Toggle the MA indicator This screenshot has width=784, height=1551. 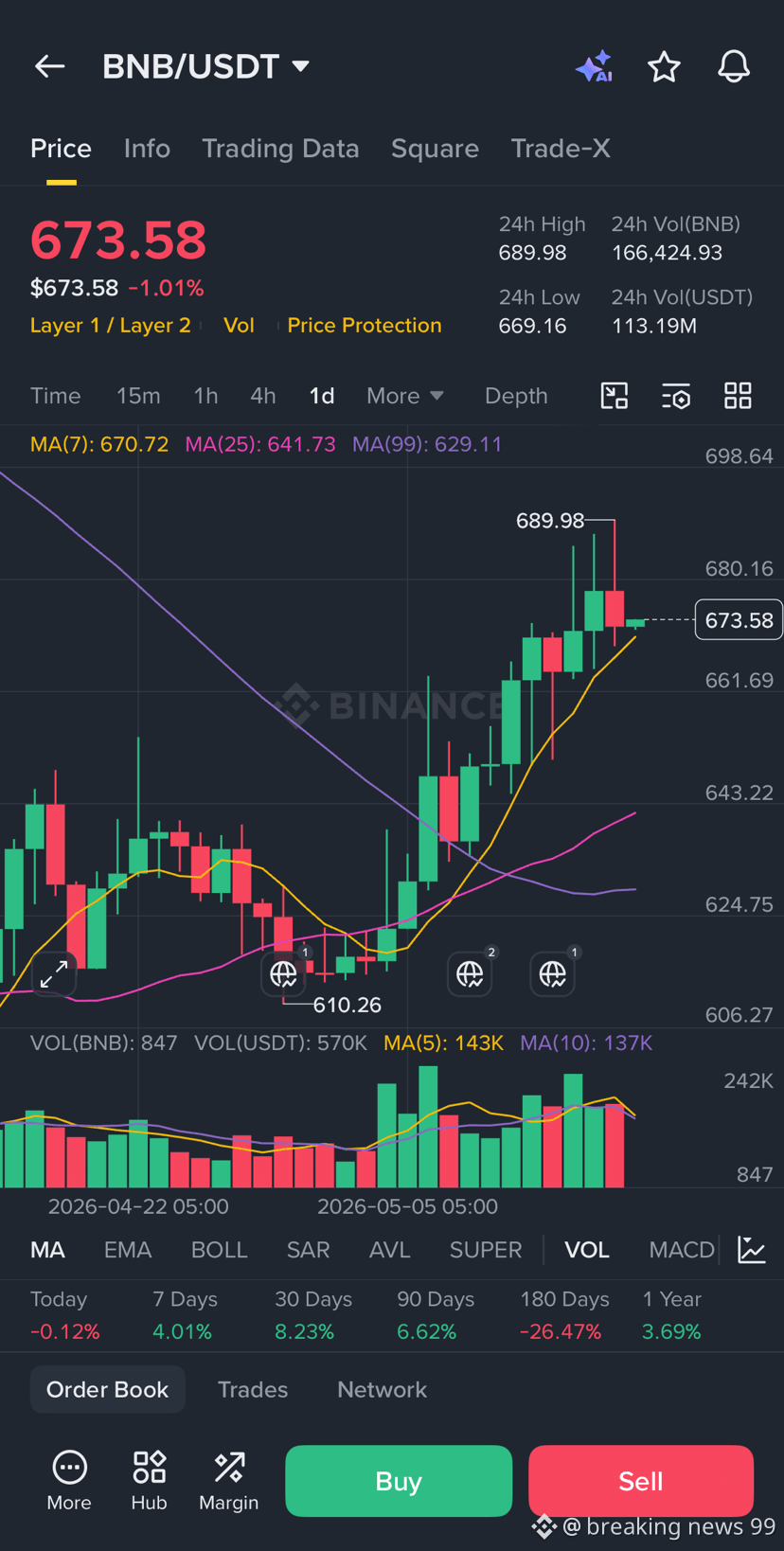(47, 1250)
